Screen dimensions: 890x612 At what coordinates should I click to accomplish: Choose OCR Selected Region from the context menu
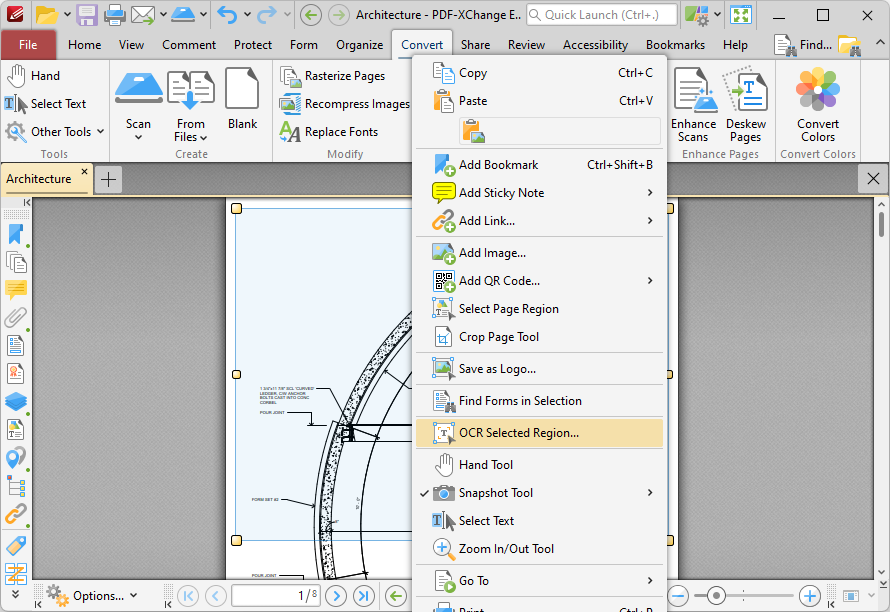(539, 433)
